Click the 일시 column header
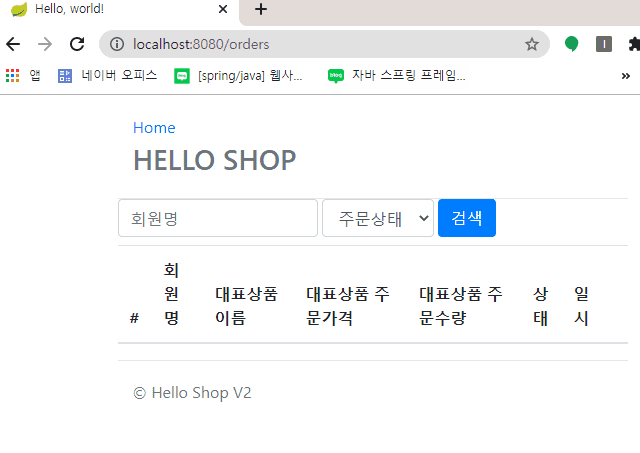This screenshot has height=453, width=640. (x=581, y=306)
